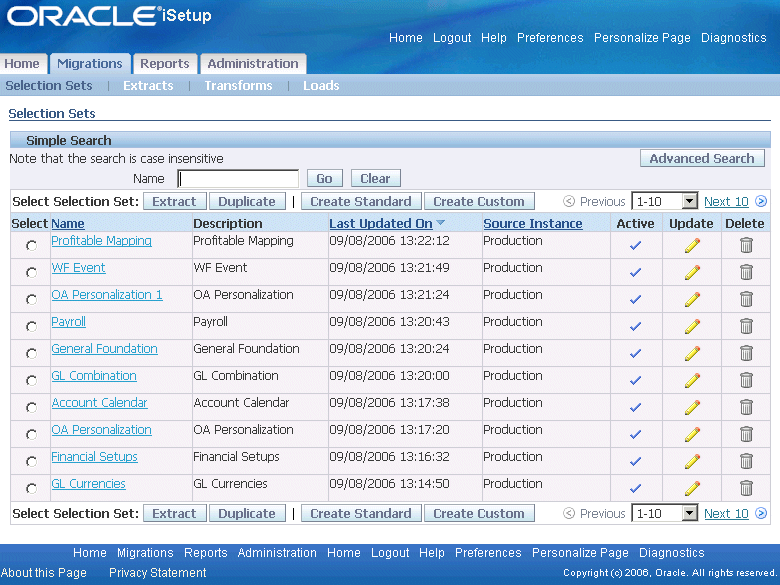This screenshot has height=585, width=780.
Task: Click the Go search button
Action: [324, 178]
